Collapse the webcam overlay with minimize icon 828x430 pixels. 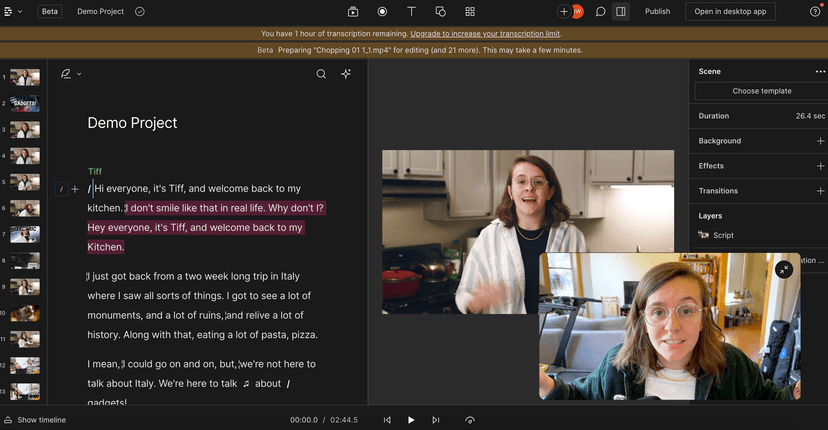tap(784, 269)
